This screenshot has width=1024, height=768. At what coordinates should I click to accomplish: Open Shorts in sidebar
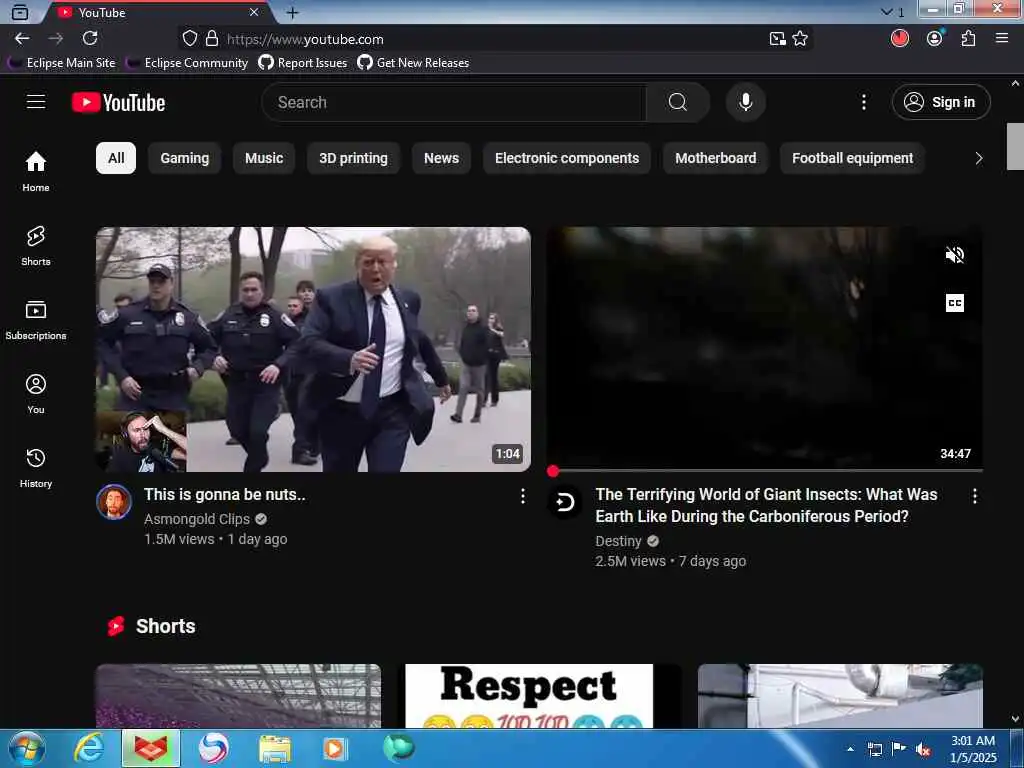point(36,246)
